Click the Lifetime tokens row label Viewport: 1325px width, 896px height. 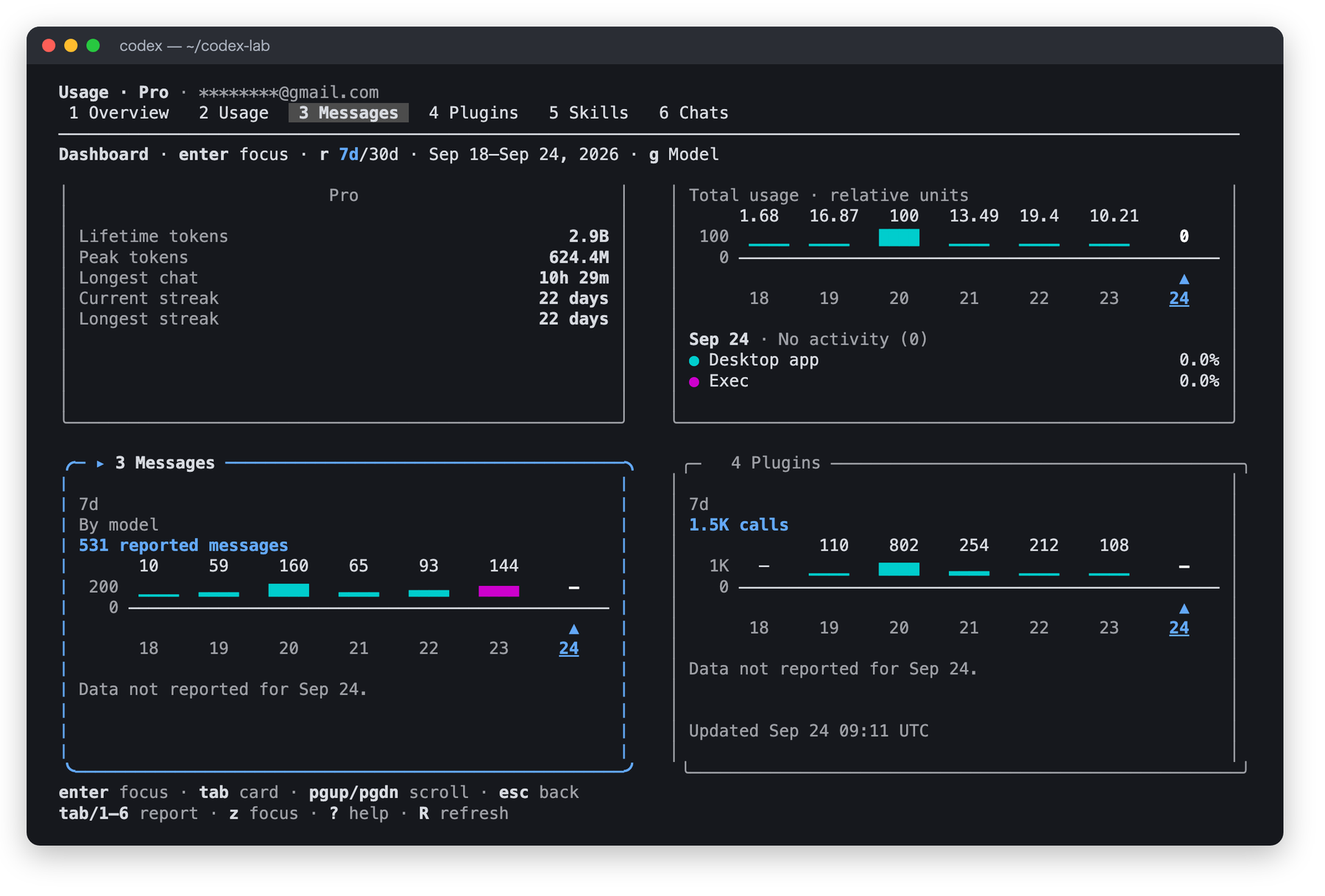pyautogui.click(x=153, y=236)
